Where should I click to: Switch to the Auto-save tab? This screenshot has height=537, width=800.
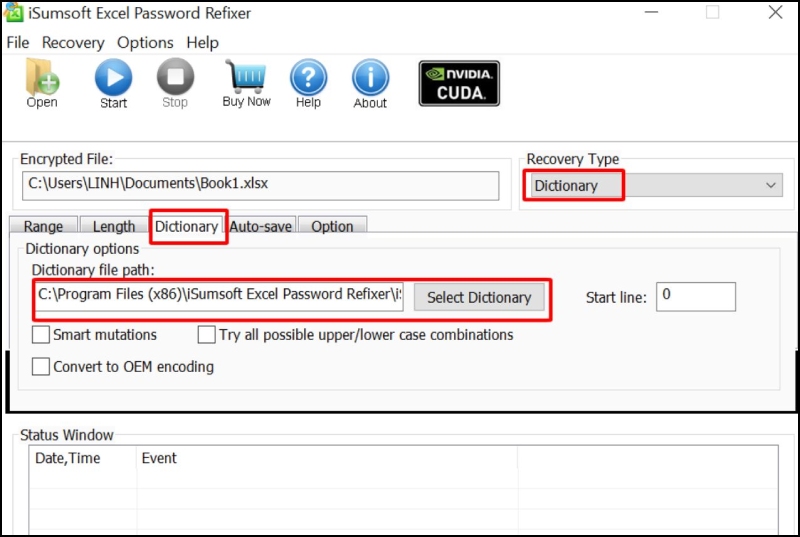[261, 227]
